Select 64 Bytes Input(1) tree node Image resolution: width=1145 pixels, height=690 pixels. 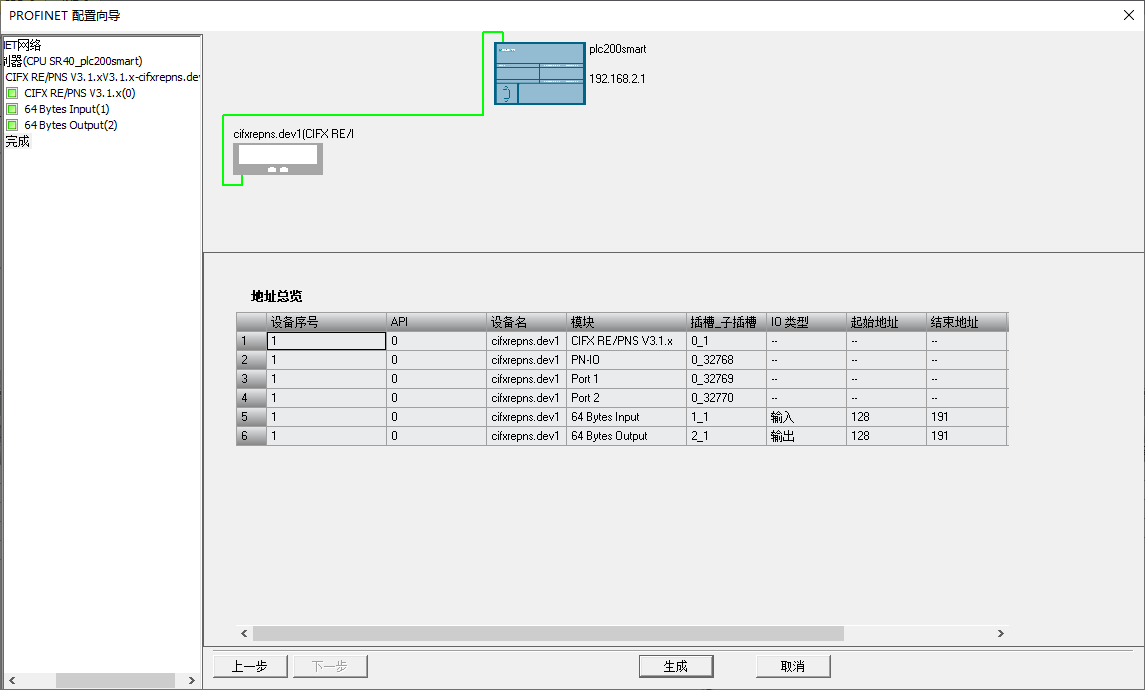(x=66, y=109)
